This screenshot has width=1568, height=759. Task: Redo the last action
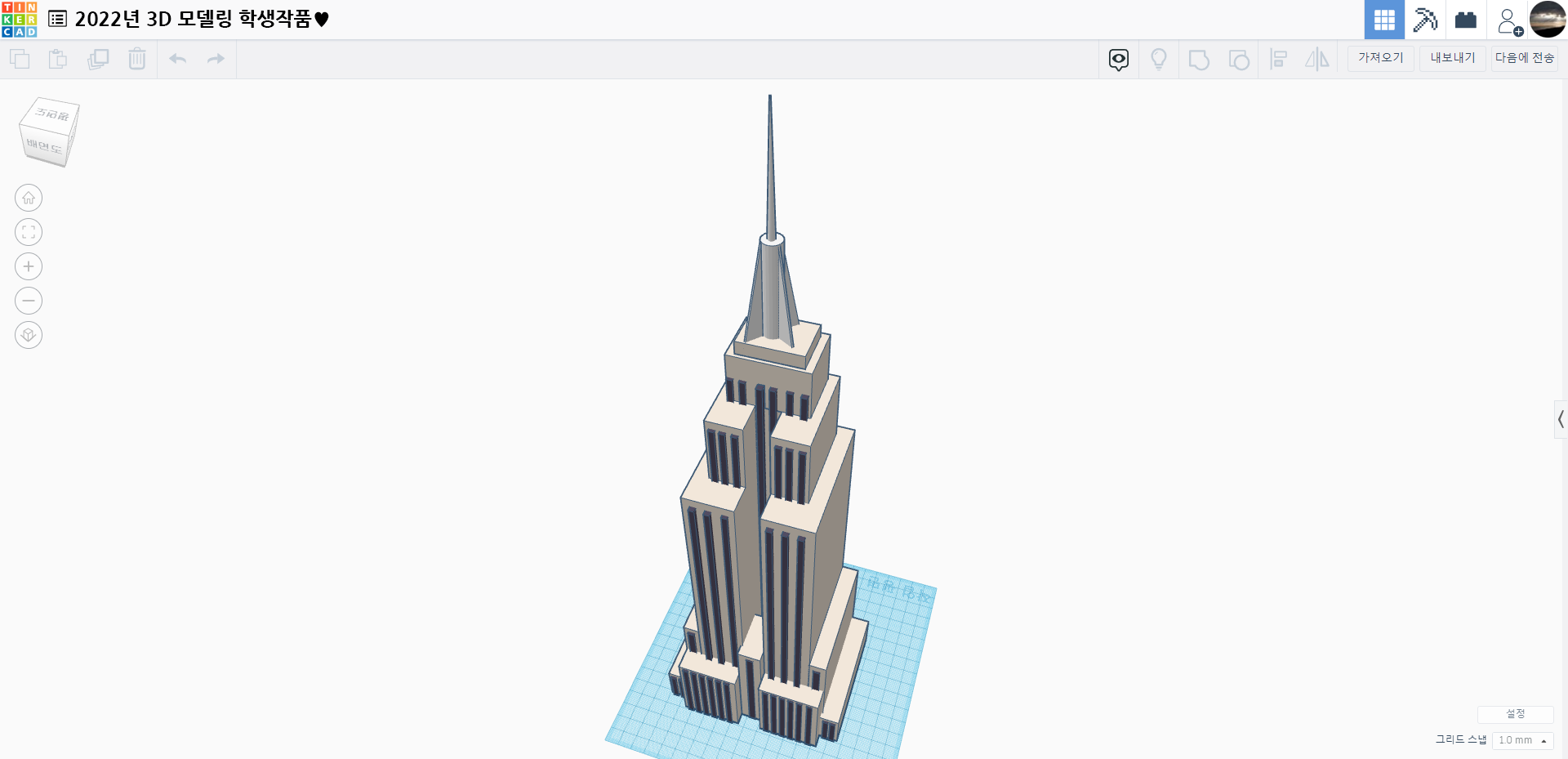(x=216, y=59)
